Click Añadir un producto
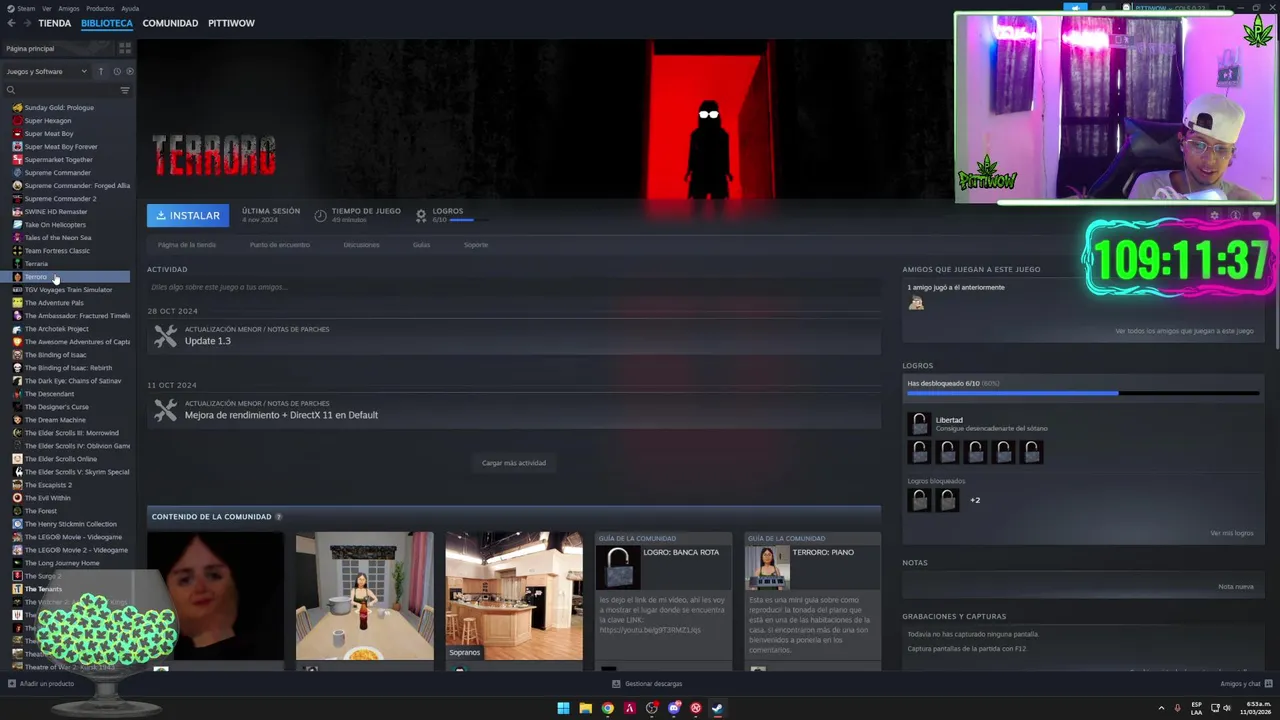Image resolution: width=1280 pixels, height=720 pixels. [x=41, y=684]
